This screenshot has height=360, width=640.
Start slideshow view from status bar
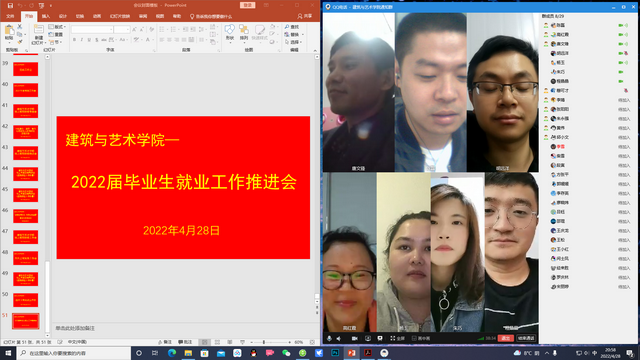click(x=242, y=342)
